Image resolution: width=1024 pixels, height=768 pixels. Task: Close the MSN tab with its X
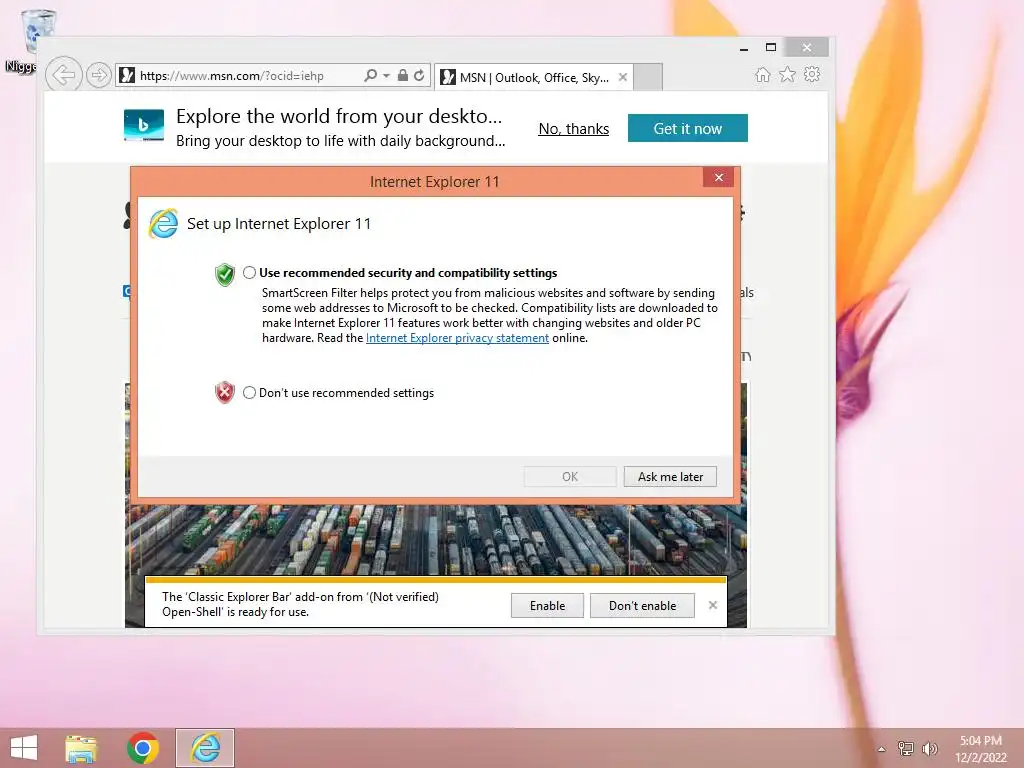click(623, 77)
